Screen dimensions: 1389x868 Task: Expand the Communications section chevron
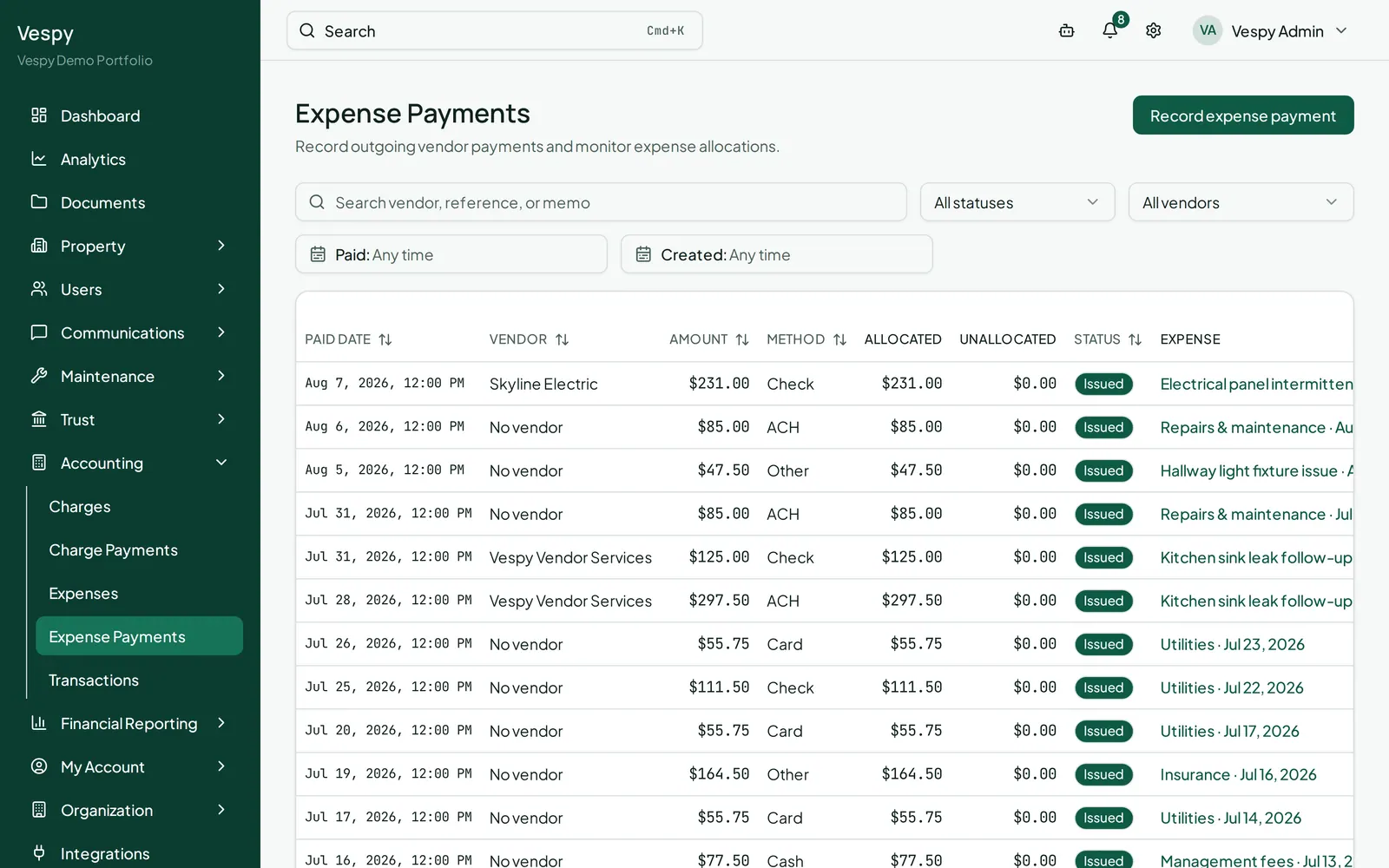pos(221,332)
